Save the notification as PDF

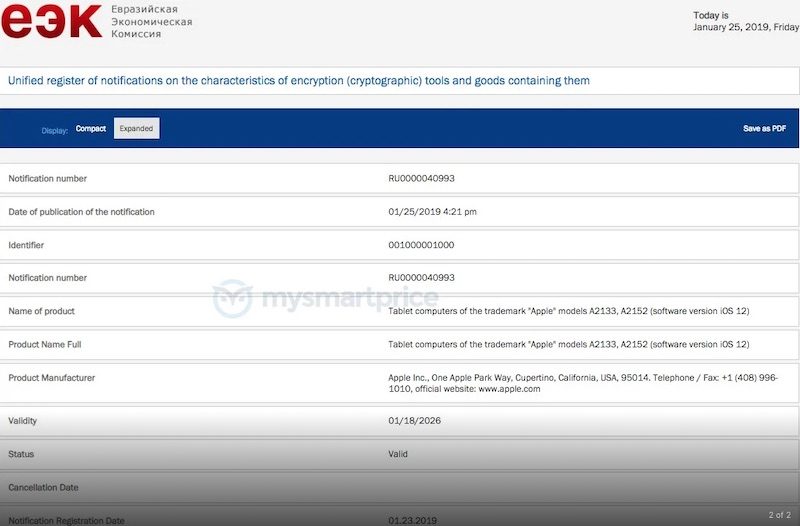tap(764, 129)
